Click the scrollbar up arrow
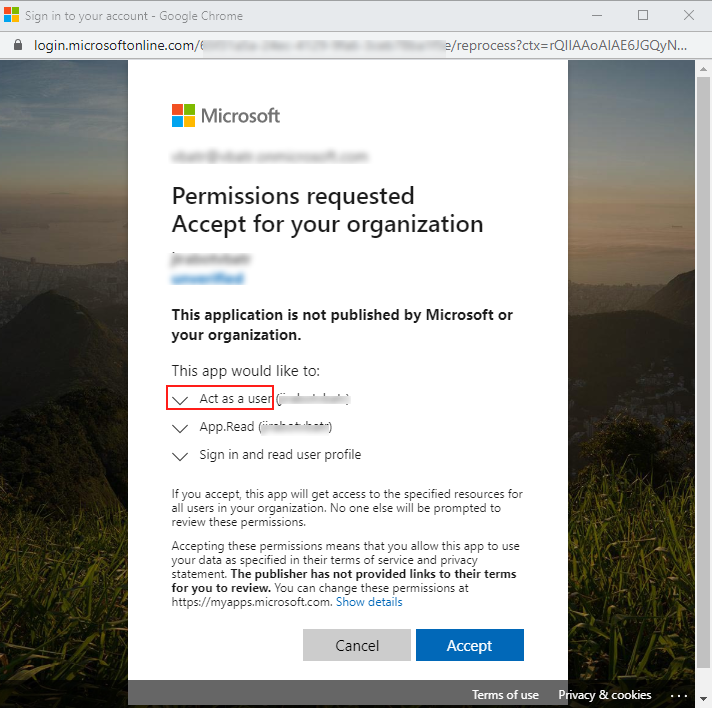The height and width of the screenshot is (708, 712). click(703, 69)
